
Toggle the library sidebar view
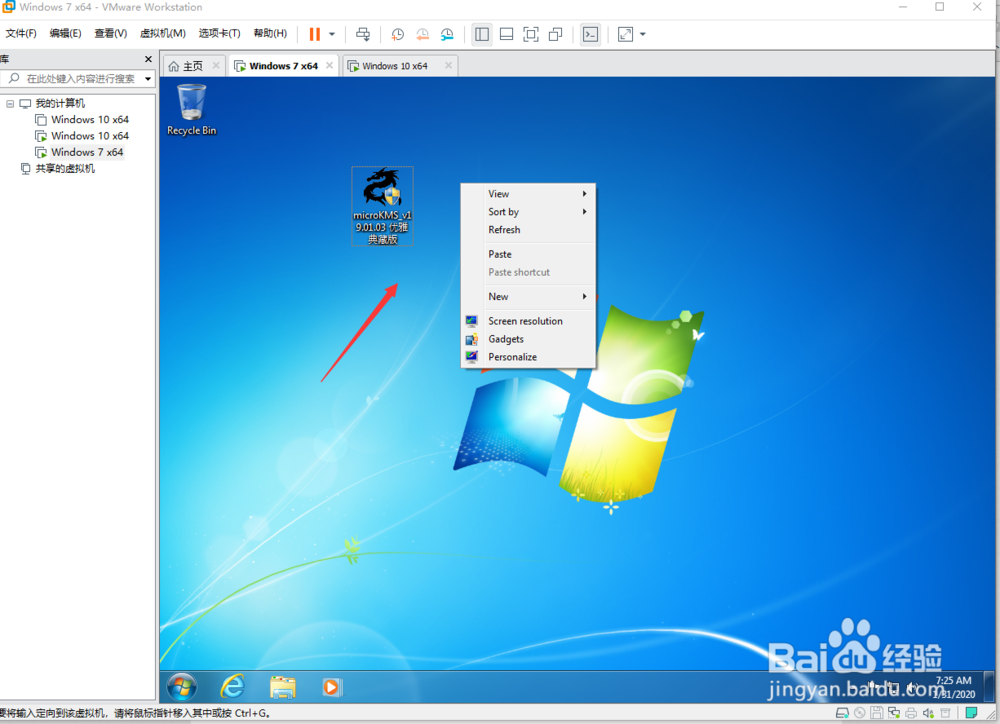click(482, 34)
